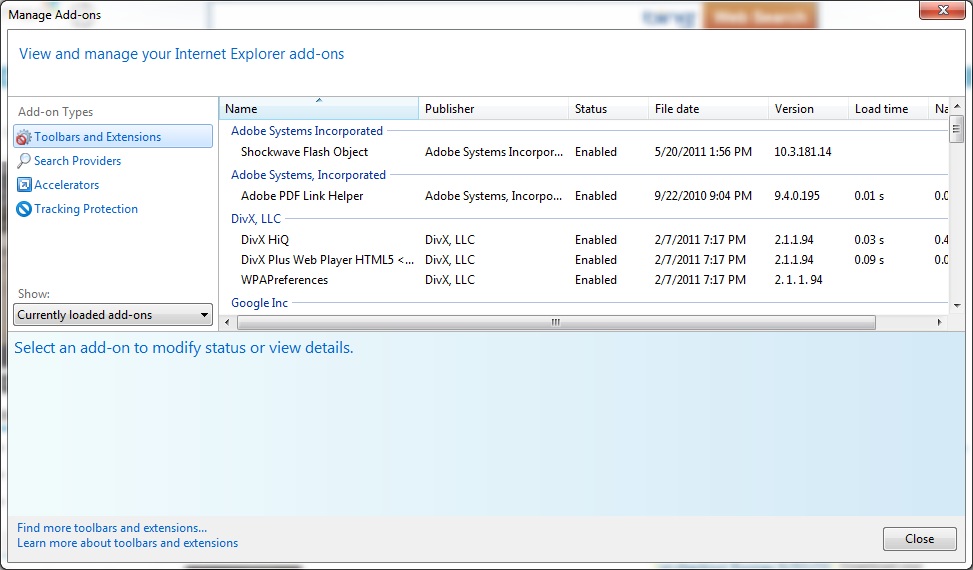Select the Adobe PDF Link Helper add-on
Image resolution: width=973 pixels, height=570 pixels.
pyautogui.click(x=302, y=196)
